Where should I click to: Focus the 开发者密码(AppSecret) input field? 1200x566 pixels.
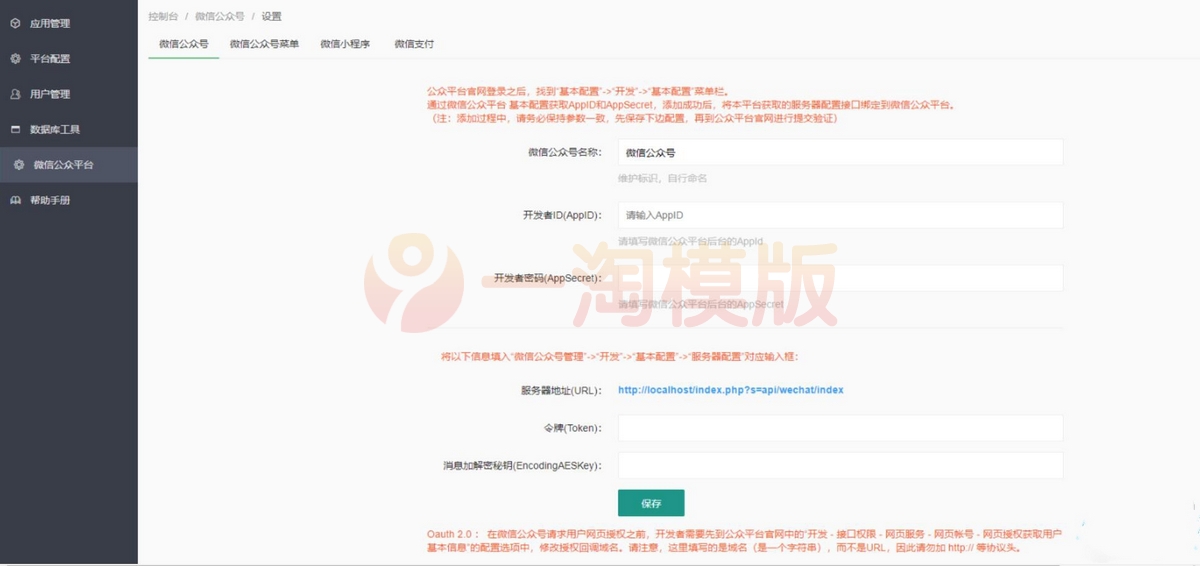[840, 278]
